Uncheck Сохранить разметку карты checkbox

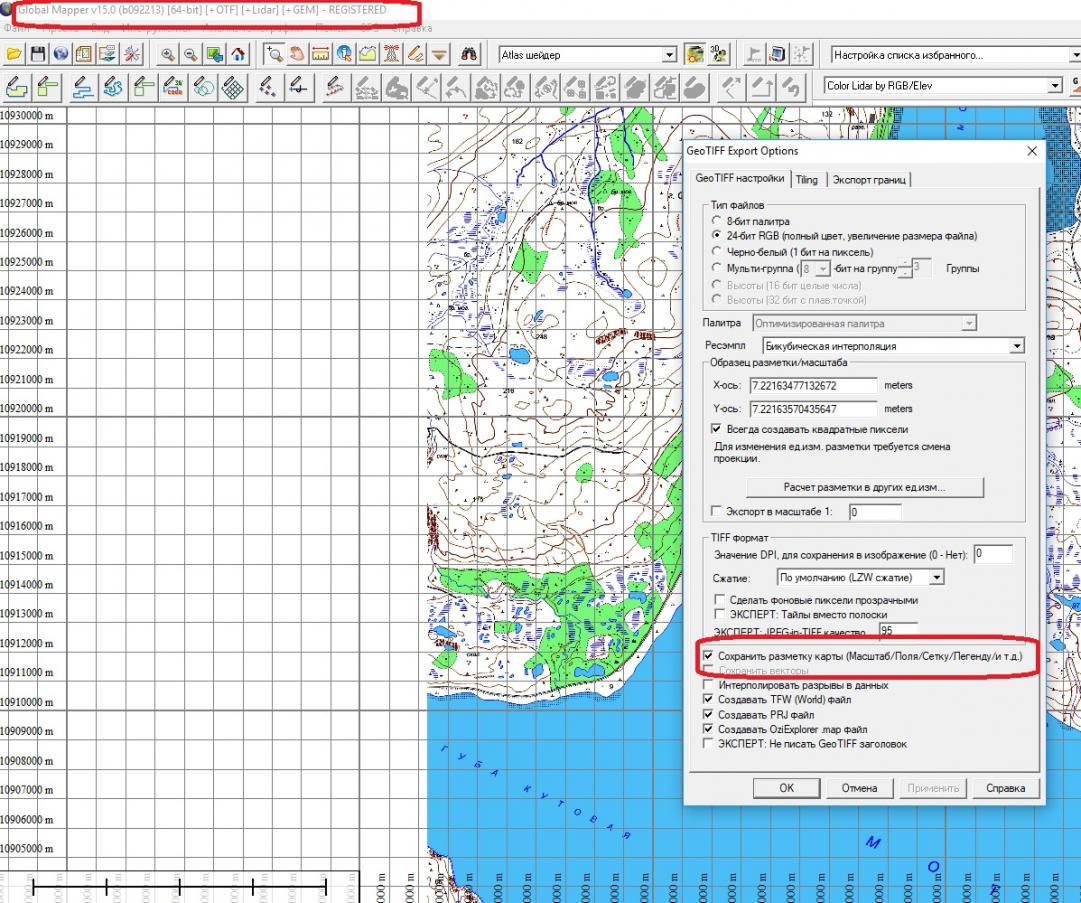pyautogui.click(x=709, y=656)
